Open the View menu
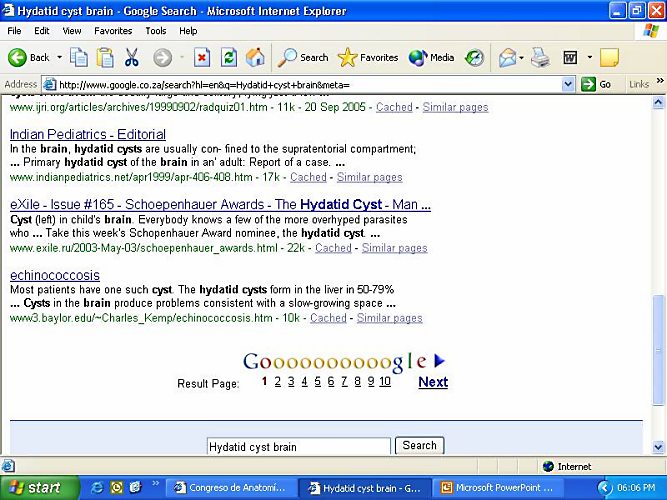Image resolution: width=667 pixels, height=500 pixels. (x=71, y=31)
